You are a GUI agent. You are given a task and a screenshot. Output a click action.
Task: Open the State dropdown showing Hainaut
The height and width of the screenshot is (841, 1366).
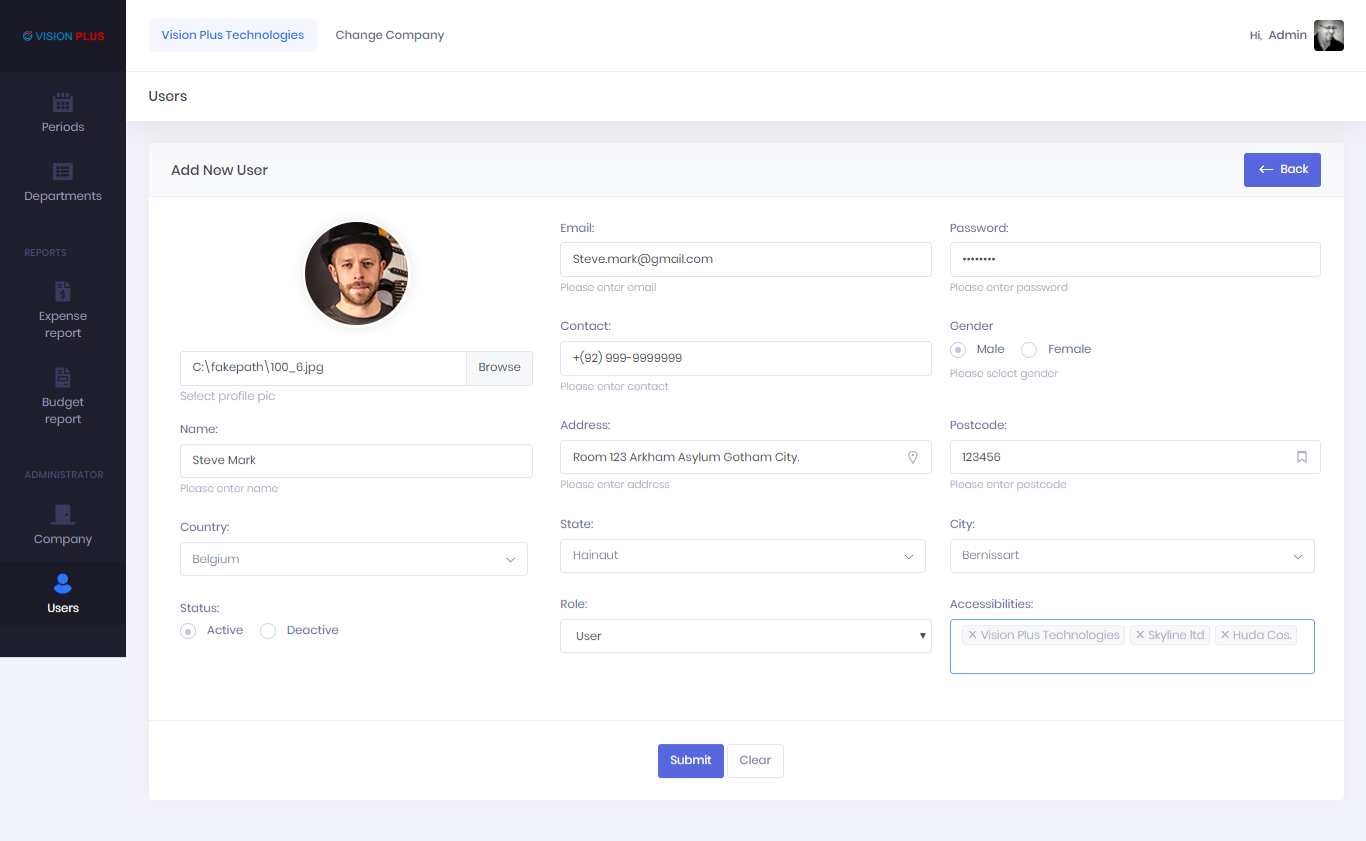coord(742,556)
